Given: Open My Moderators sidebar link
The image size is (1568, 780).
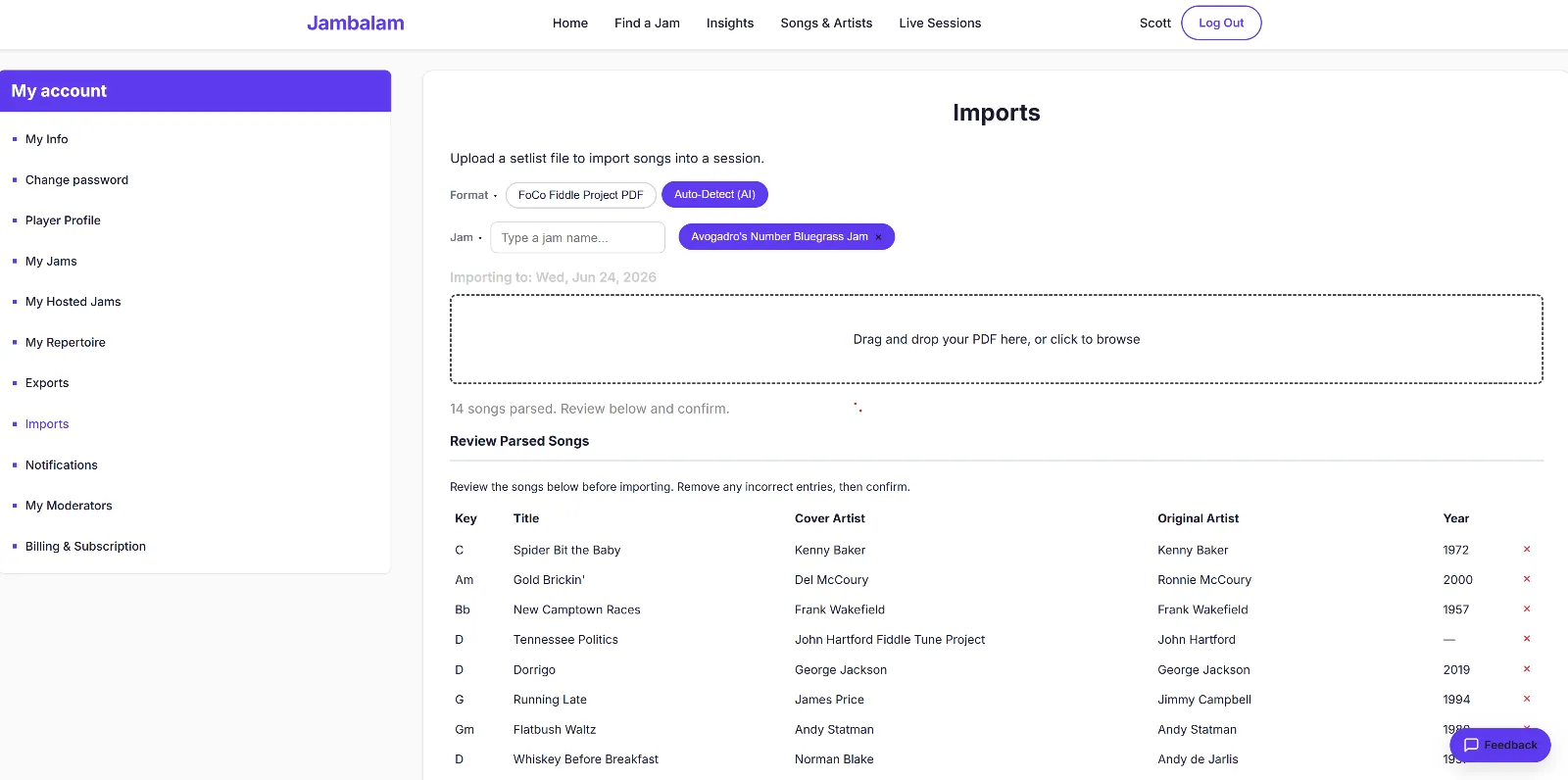Looking at the screenshot, I should (x=69, y=506).
